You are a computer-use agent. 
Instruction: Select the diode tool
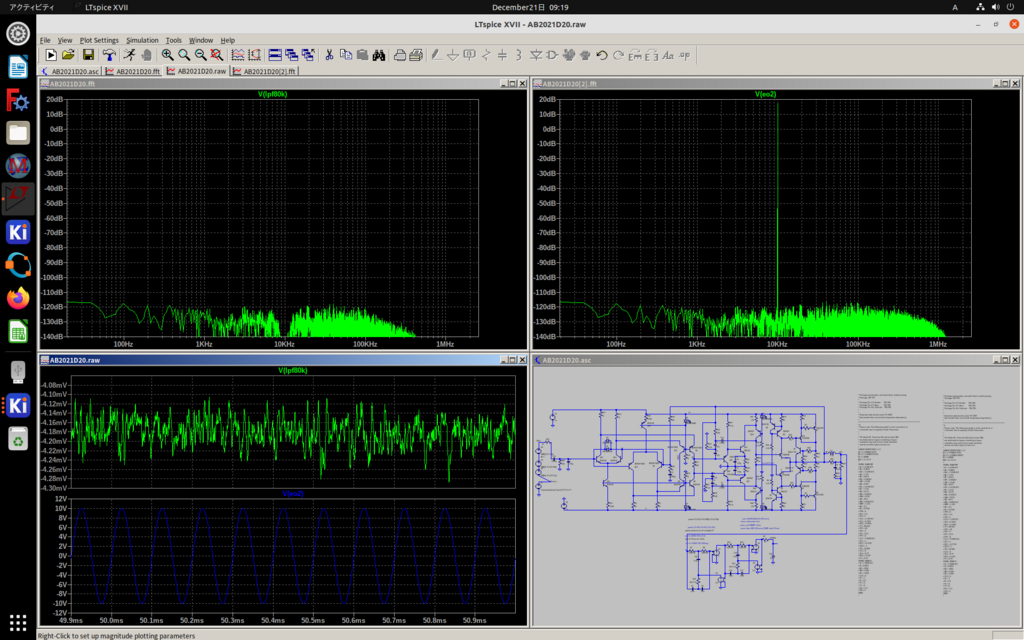(536, 56)
